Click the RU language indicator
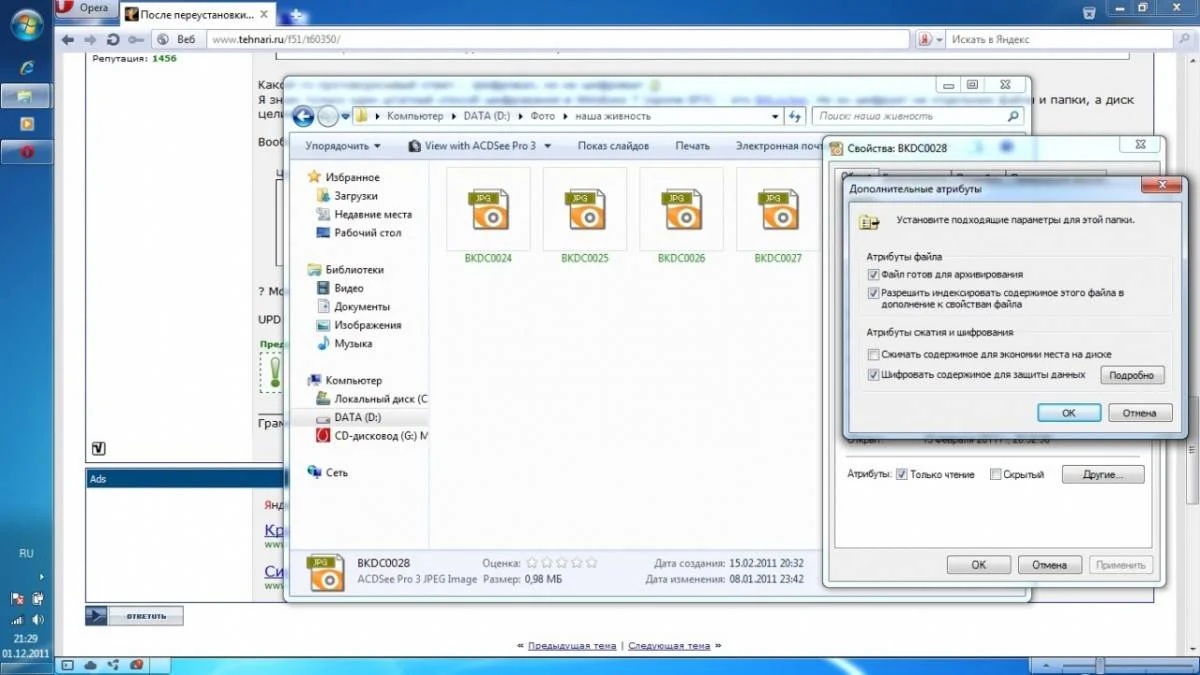This screenshot has height=675, width=1200. [x=27, y=553]
